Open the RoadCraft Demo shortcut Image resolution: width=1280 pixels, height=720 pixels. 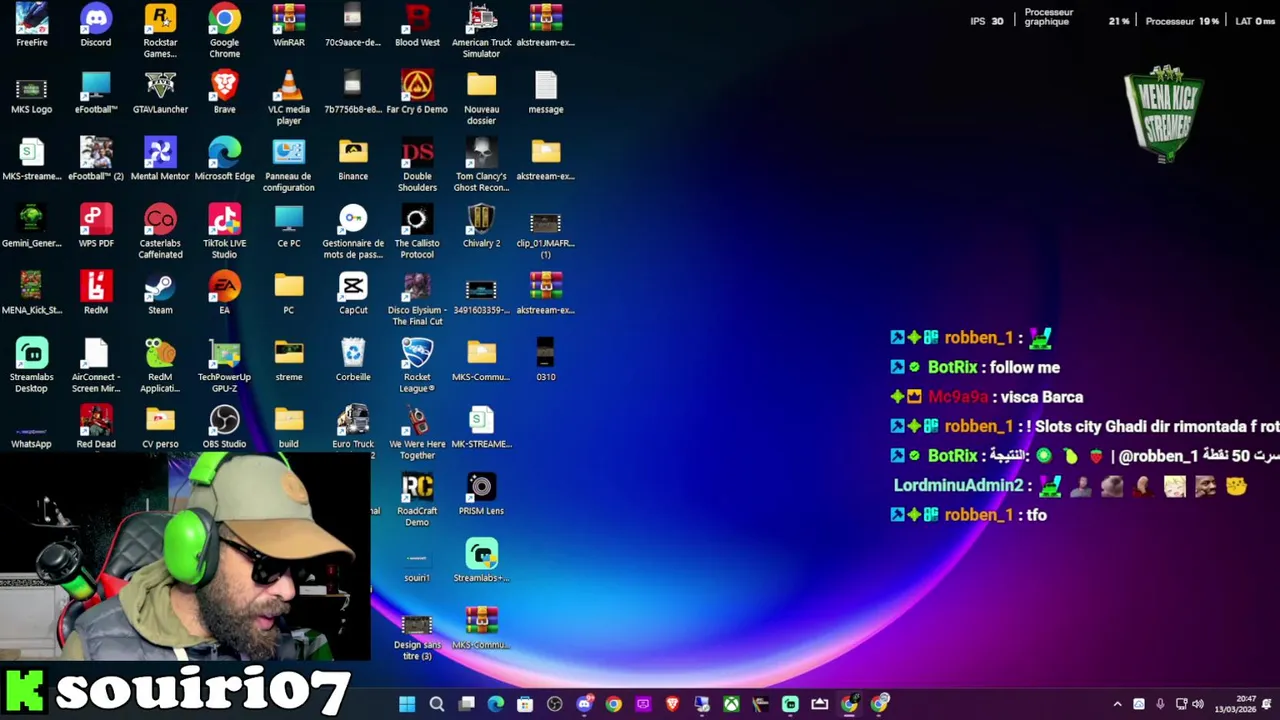pos(417,500)
